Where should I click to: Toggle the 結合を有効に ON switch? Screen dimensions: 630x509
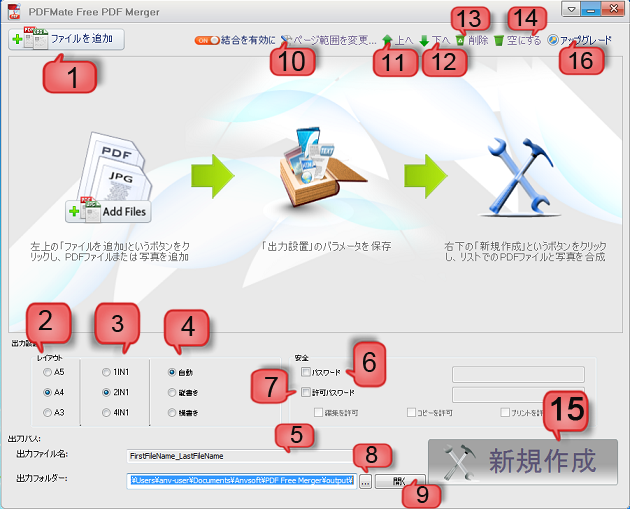click(x=207, y=40)
